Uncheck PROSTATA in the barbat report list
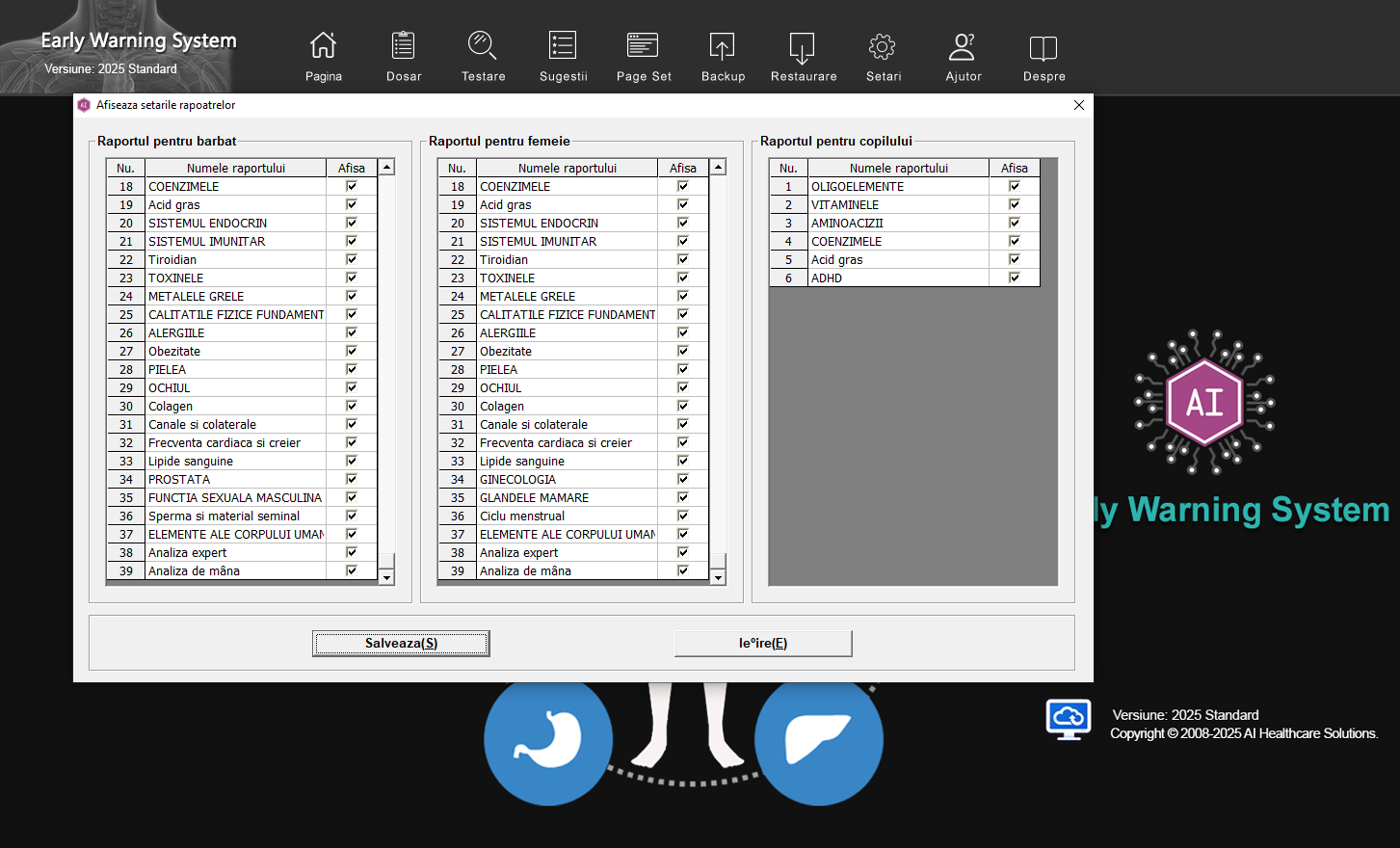 352,479
